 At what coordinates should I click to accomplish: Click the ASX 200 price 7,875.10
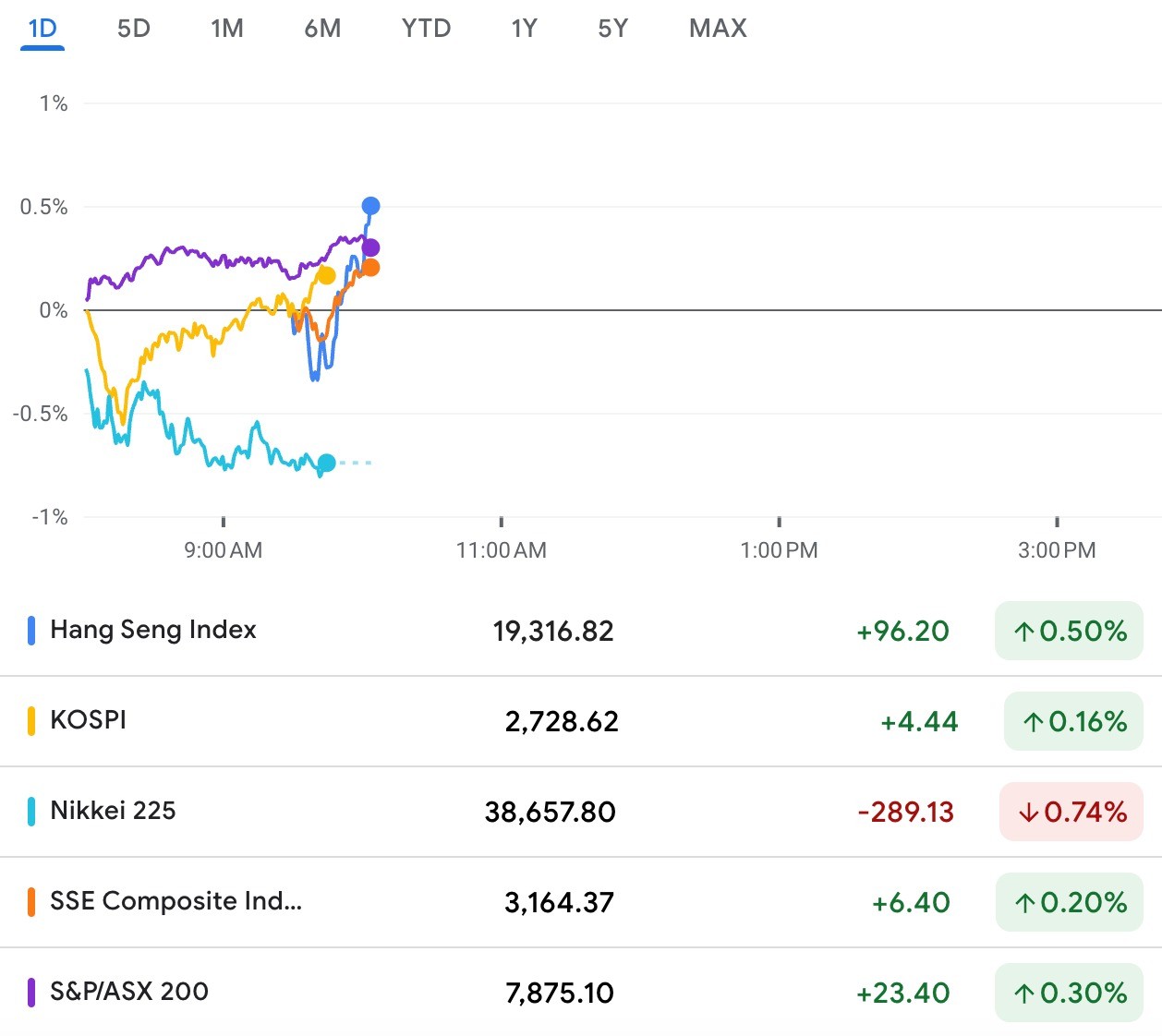click(559, 994)
